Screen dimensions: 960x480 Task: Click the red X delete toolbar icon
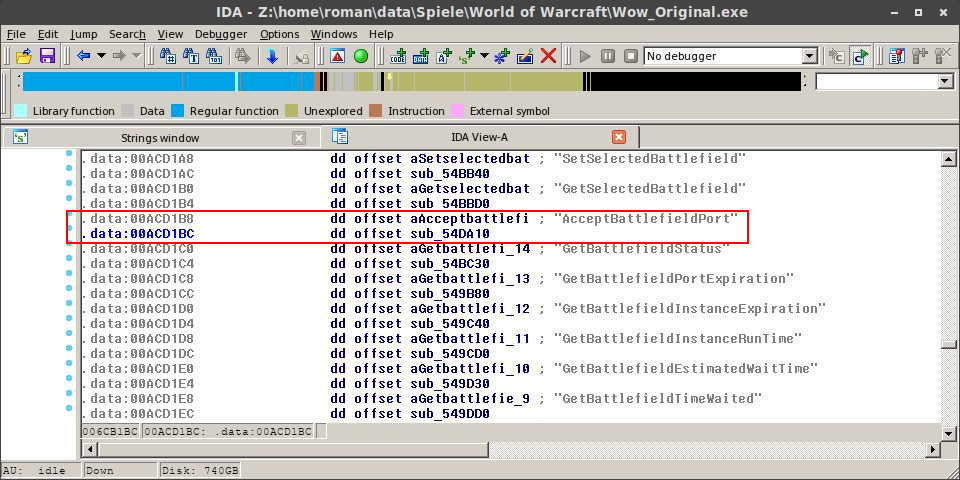549,56
